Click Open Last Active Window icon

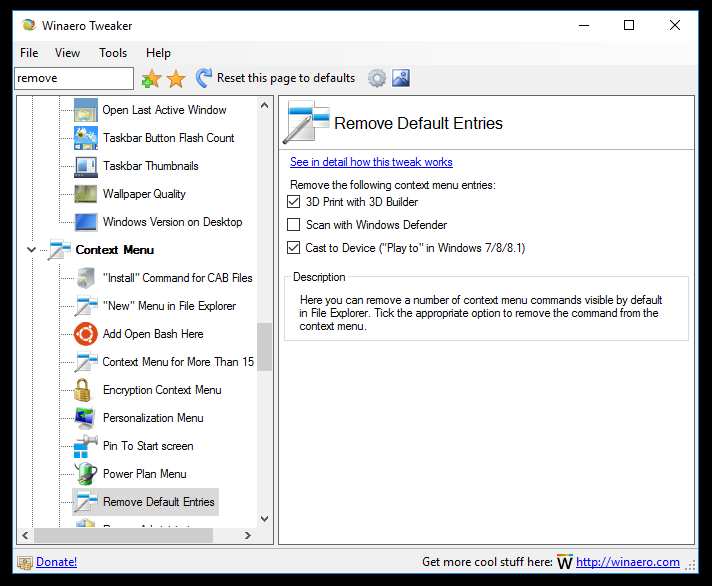[x=86, y=110]
